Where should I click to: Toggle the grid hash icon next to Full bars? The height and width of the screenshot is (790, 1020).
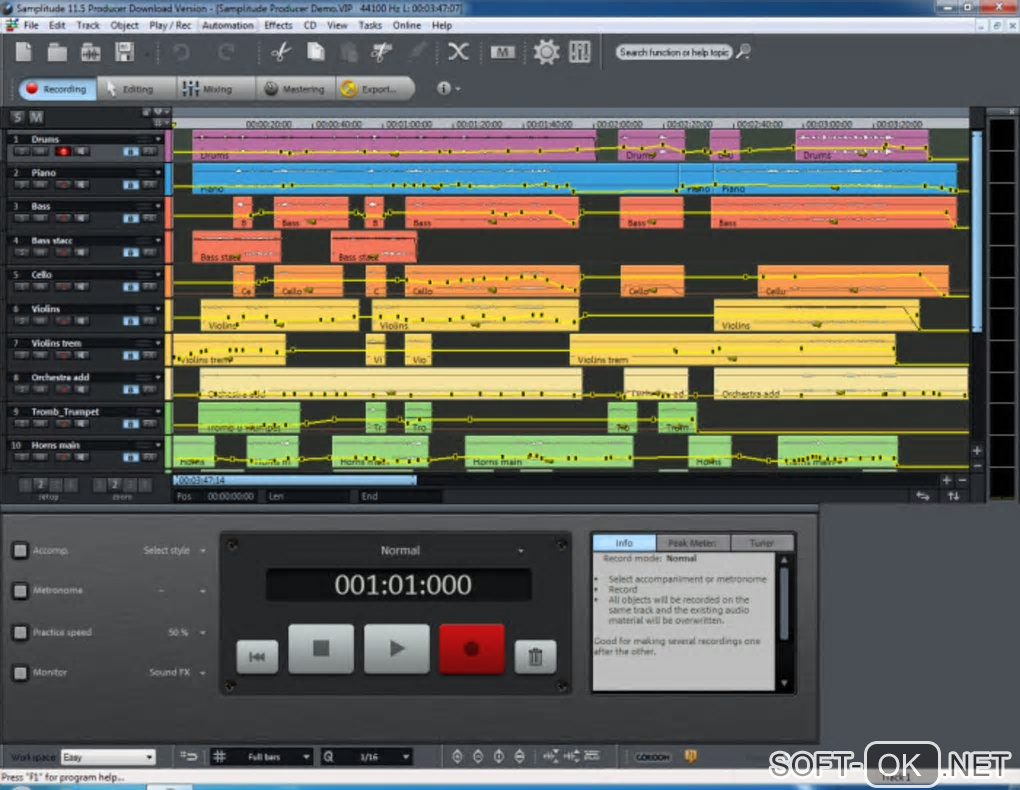coord(220,756)
